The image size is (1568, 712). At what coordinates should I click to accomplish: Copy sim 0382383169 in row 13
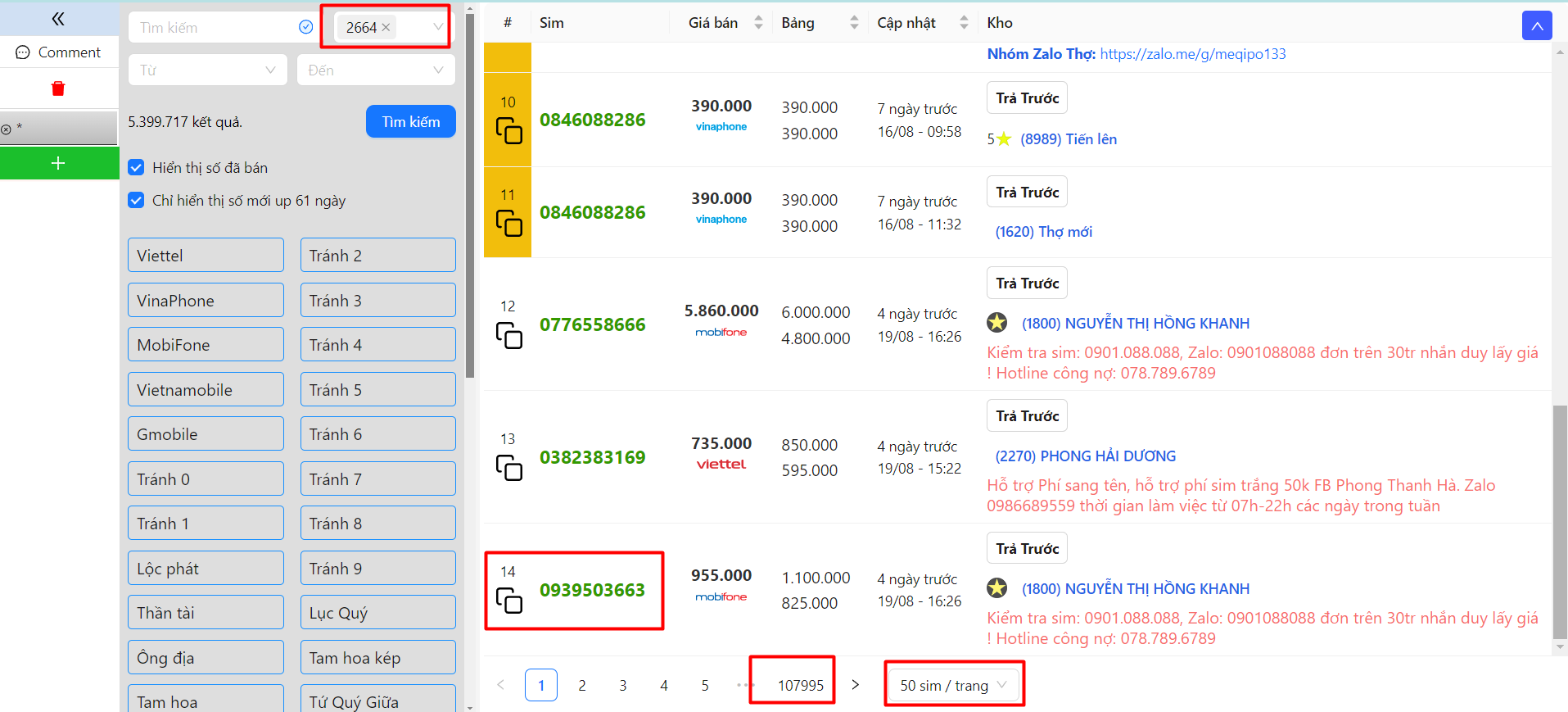[508, 467]
